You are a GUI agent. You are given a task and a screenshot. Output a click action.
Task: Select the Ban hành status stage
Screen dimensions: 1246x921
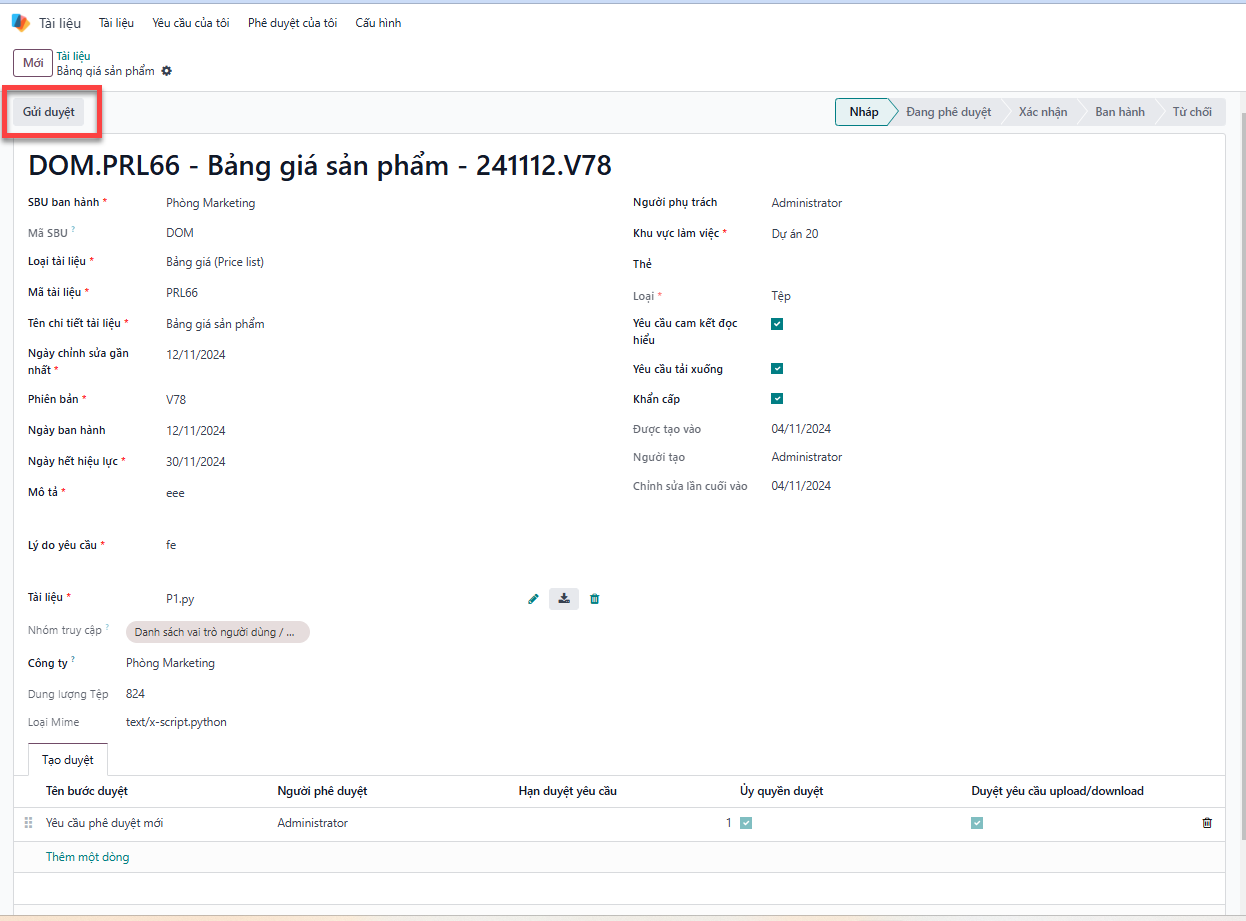point(1120,112)
